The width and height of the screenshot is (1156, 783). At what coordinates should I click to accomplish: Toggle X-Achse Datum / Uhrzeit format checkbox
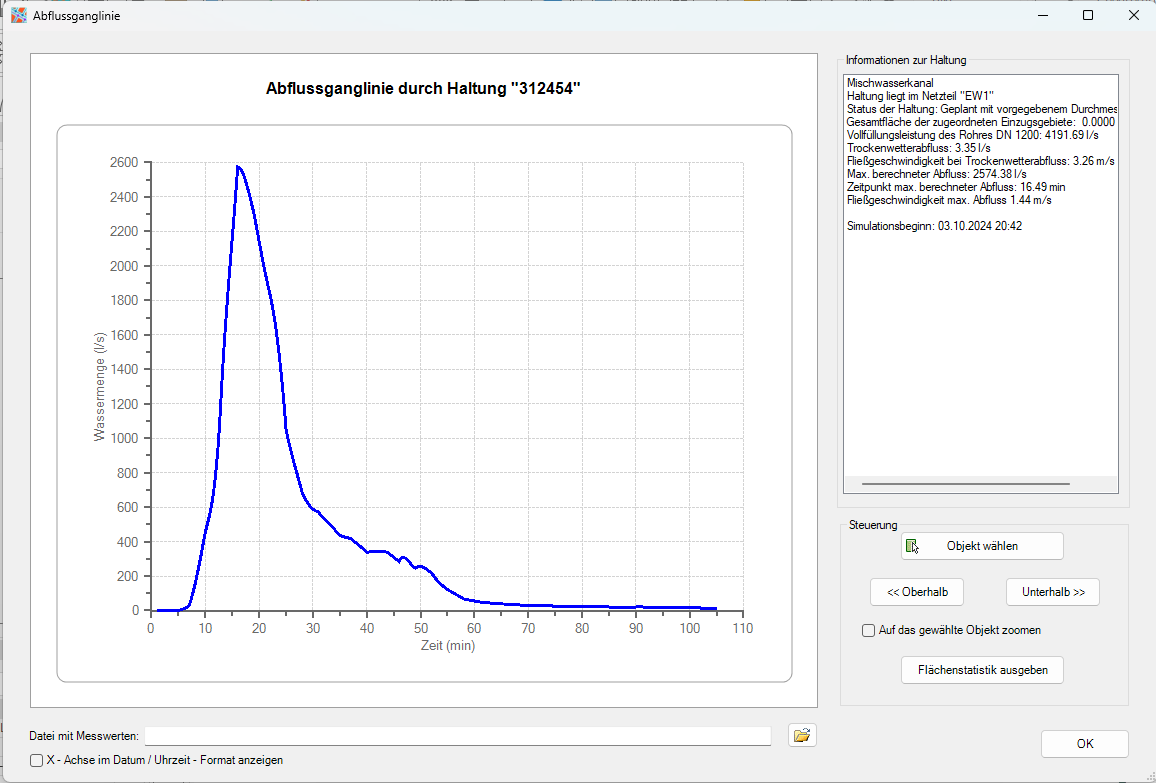point(37,760)
